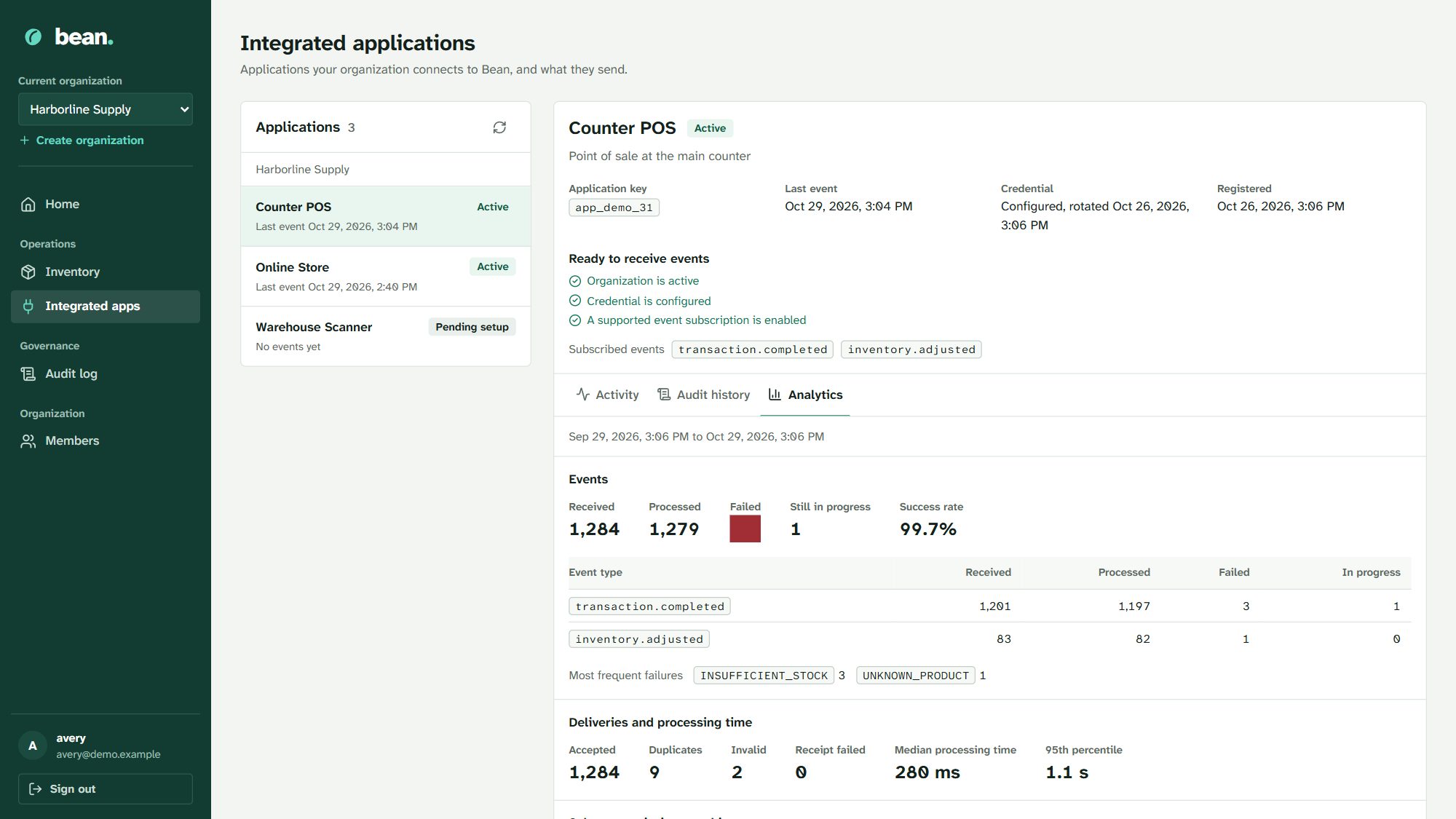Switch to the Audit history tab

tap(703, 395)
